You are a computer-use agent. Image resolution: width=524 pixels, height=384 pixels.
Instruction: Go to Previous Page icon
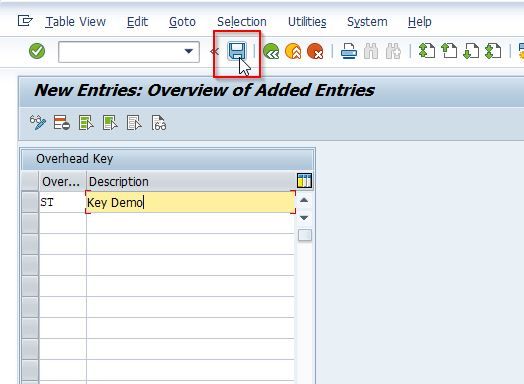[x=449, y=51]
